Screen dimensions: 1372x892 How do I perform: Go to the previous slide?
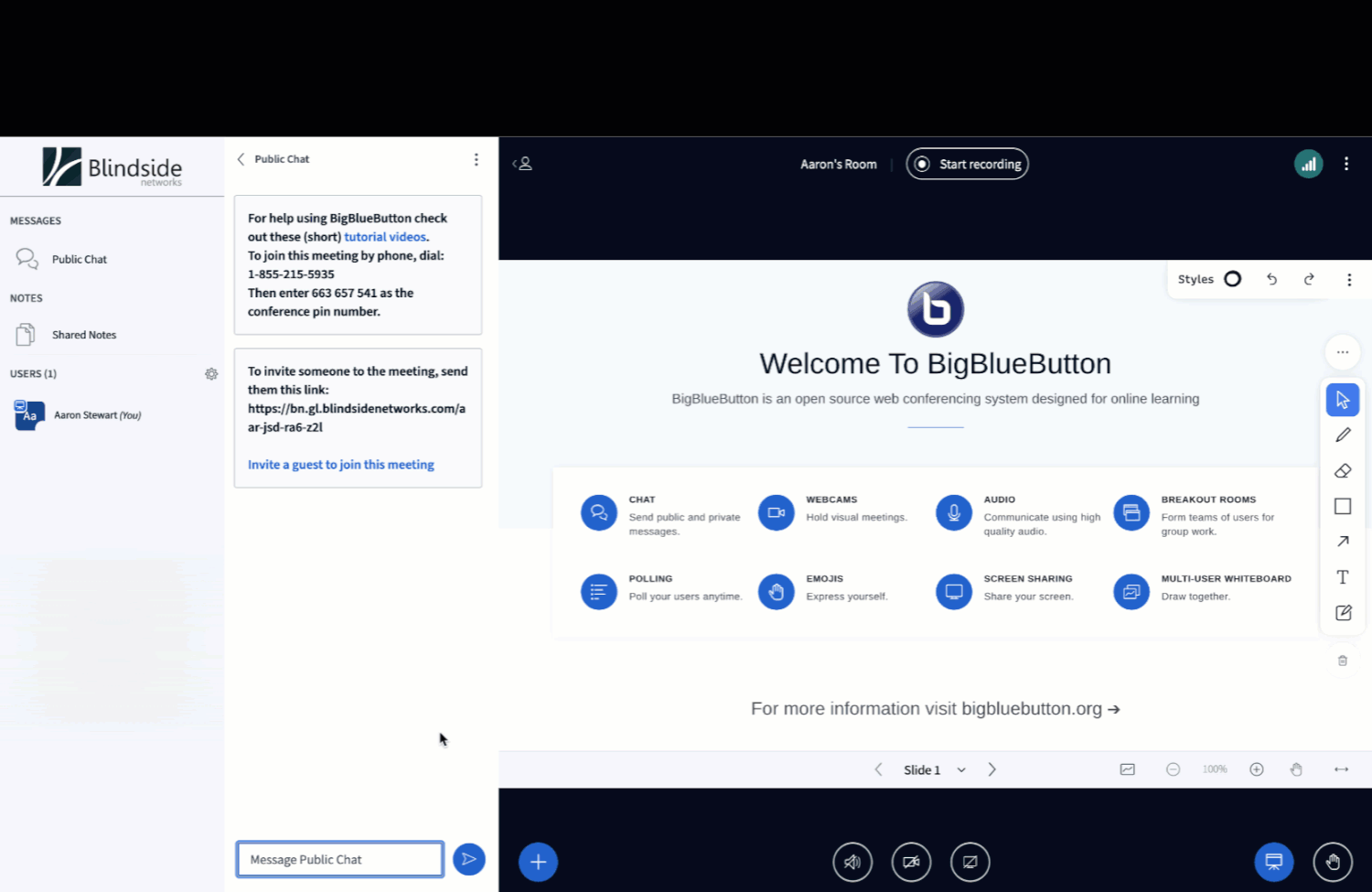coord(878,769)
